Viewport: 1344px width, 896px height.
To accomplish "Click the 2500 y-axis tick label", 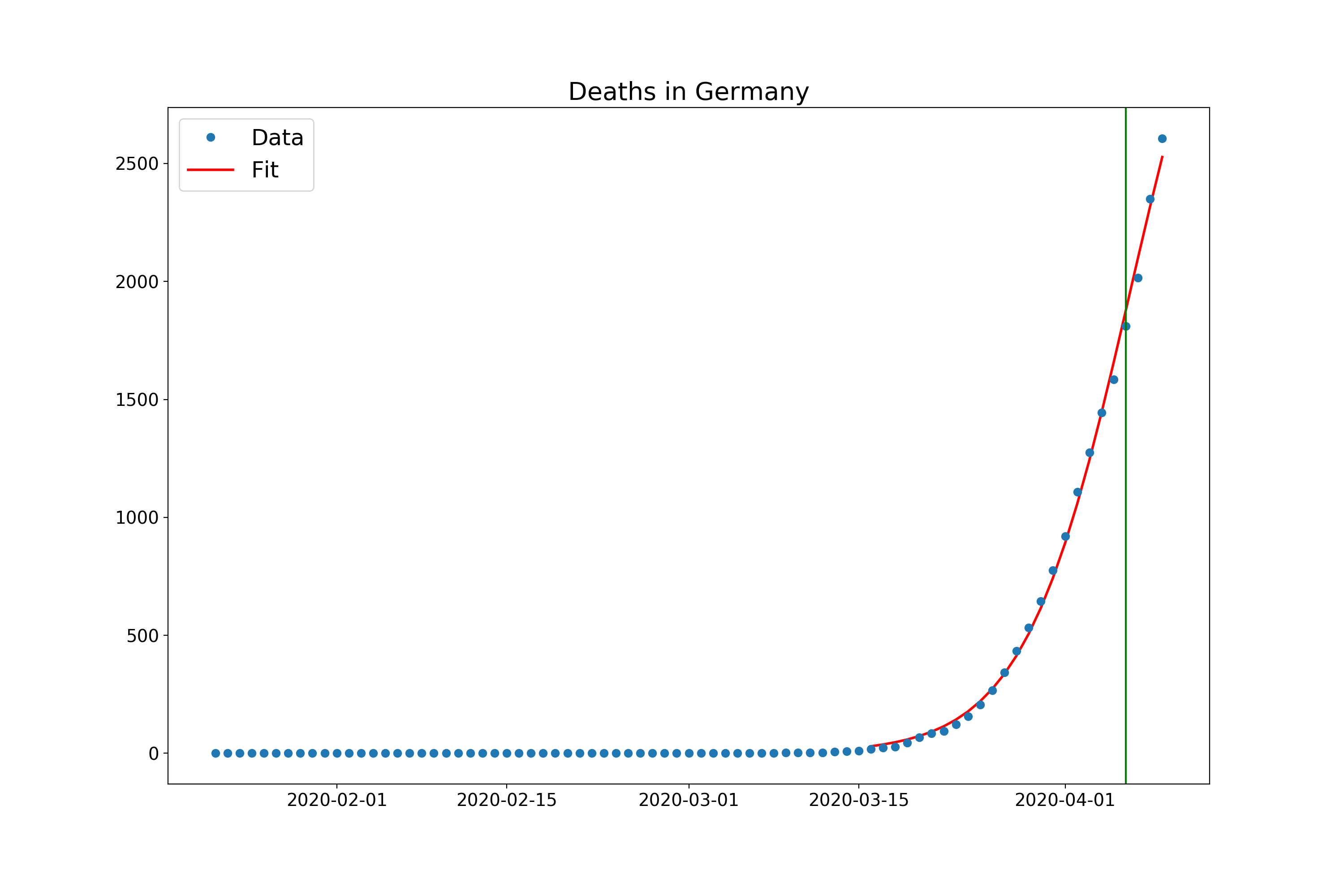I will (137, 164).
